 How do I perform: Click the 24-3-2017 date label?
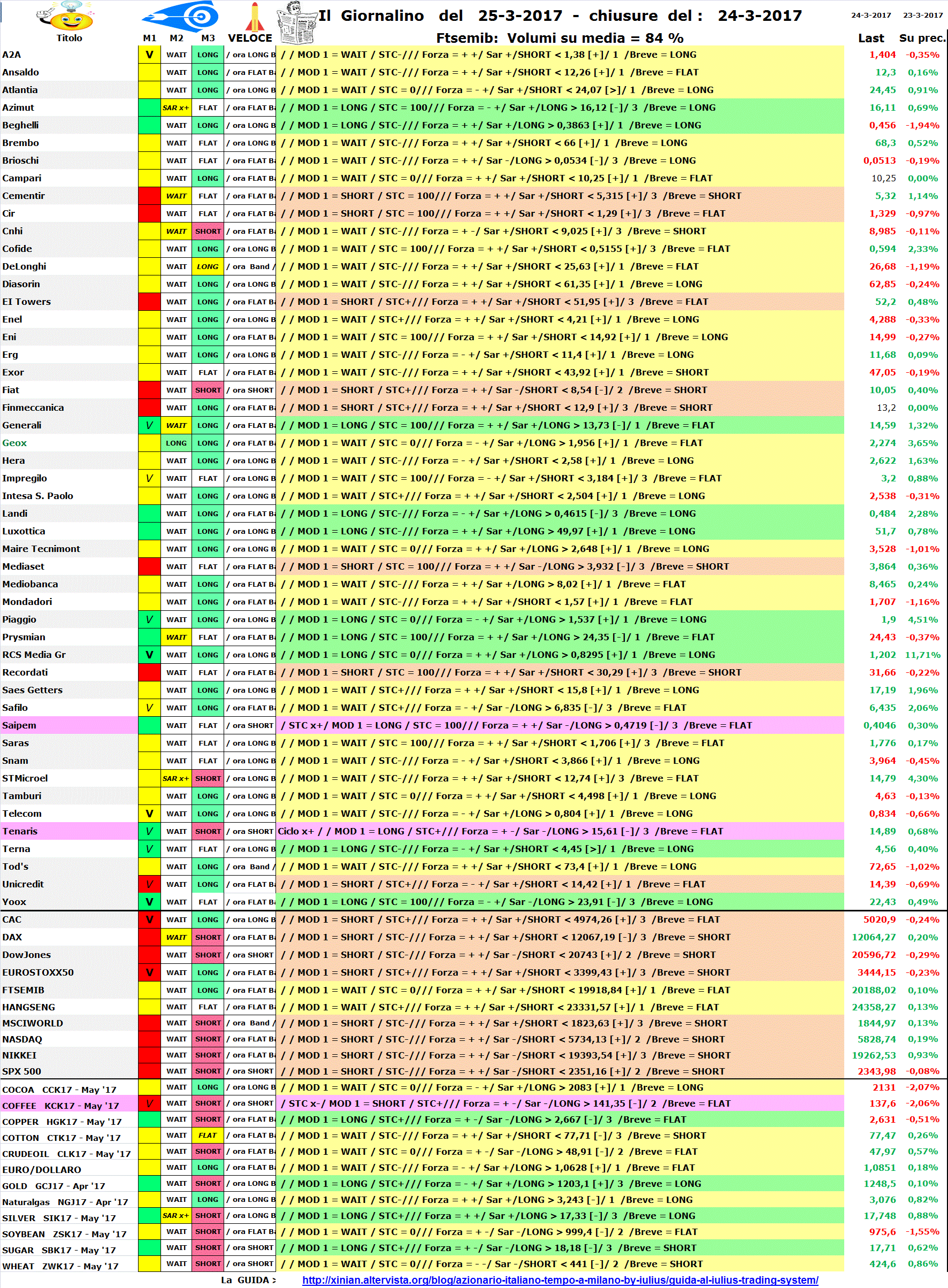click(870, 15)
